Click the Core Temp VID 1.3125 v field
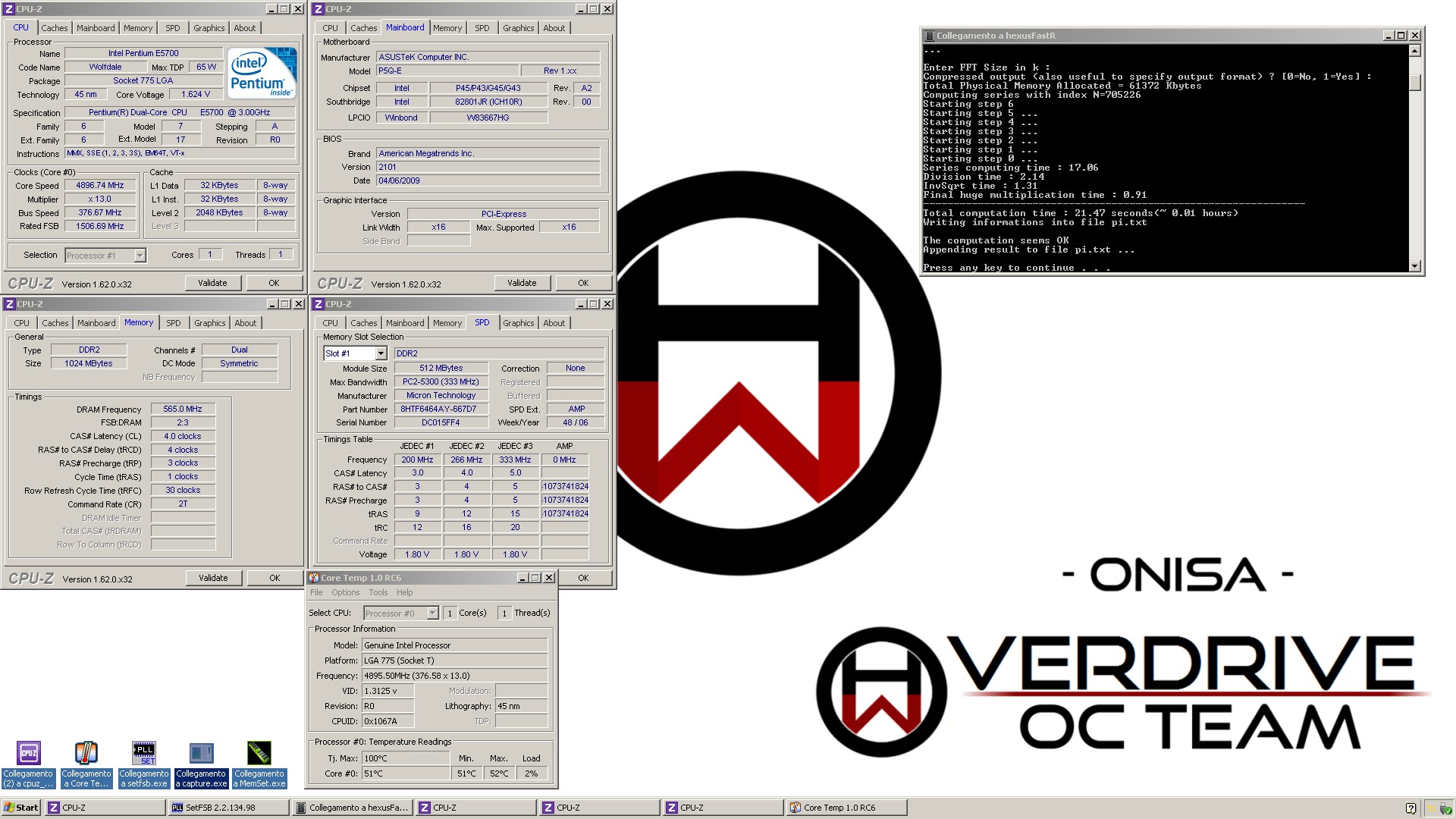1456x819 pixels. (388, 691)
